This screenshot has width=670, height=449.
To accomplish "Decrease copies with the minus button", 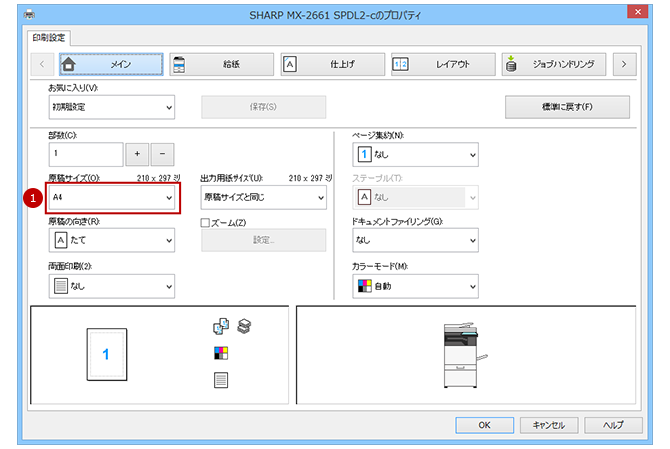I will [162, 154].
